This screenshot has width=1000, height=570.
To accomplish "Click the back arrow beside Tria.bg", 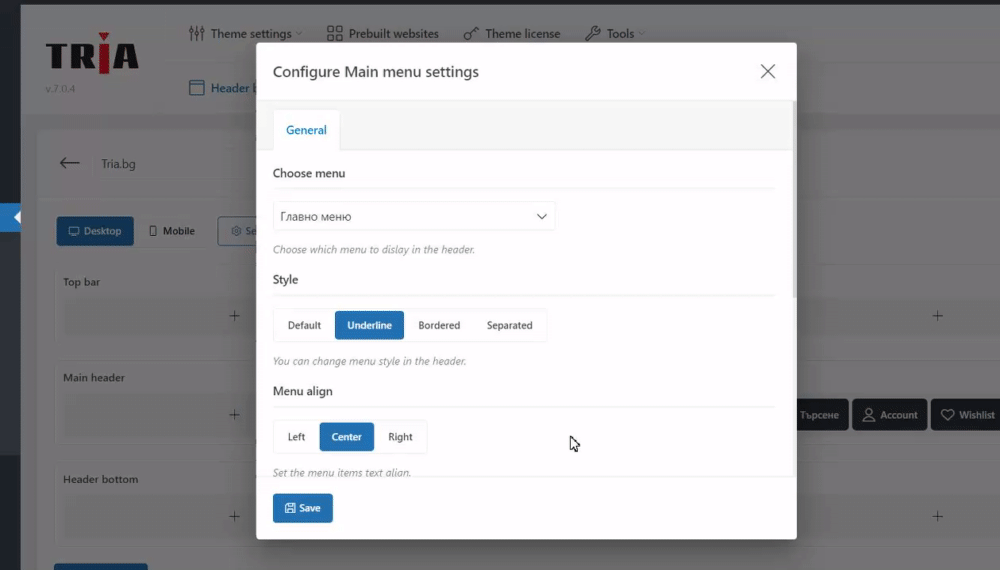I will coord(69,163).
